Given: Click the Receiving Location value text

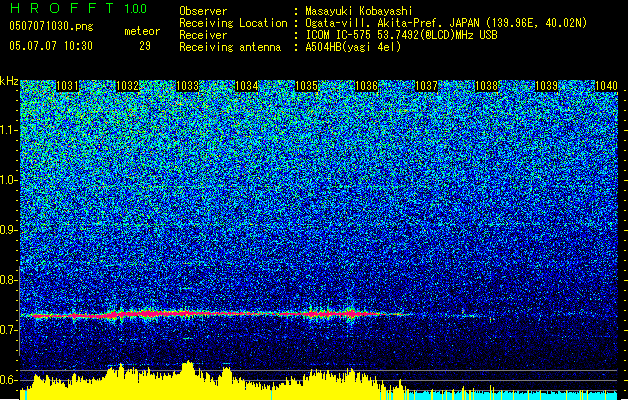Looking at the screenshot, I should coord(446,23).
